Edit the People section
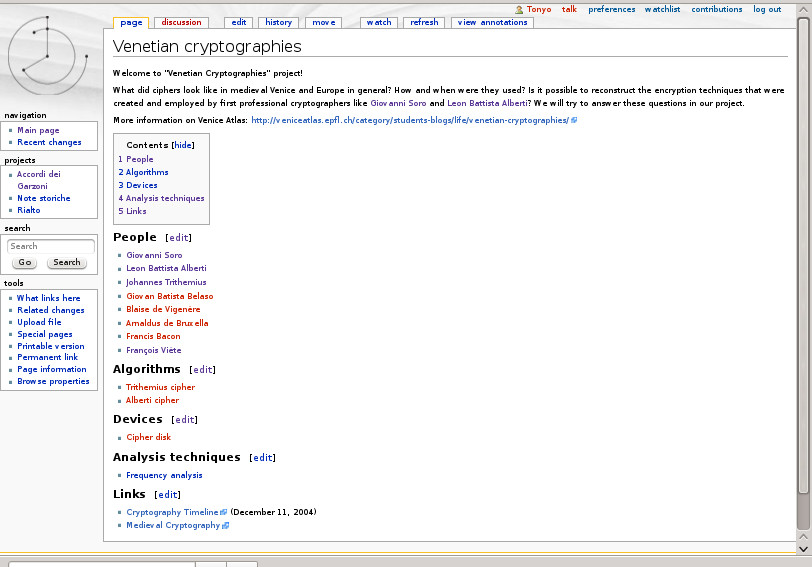This screenshot has width=812, height=567. pos(179,238)
